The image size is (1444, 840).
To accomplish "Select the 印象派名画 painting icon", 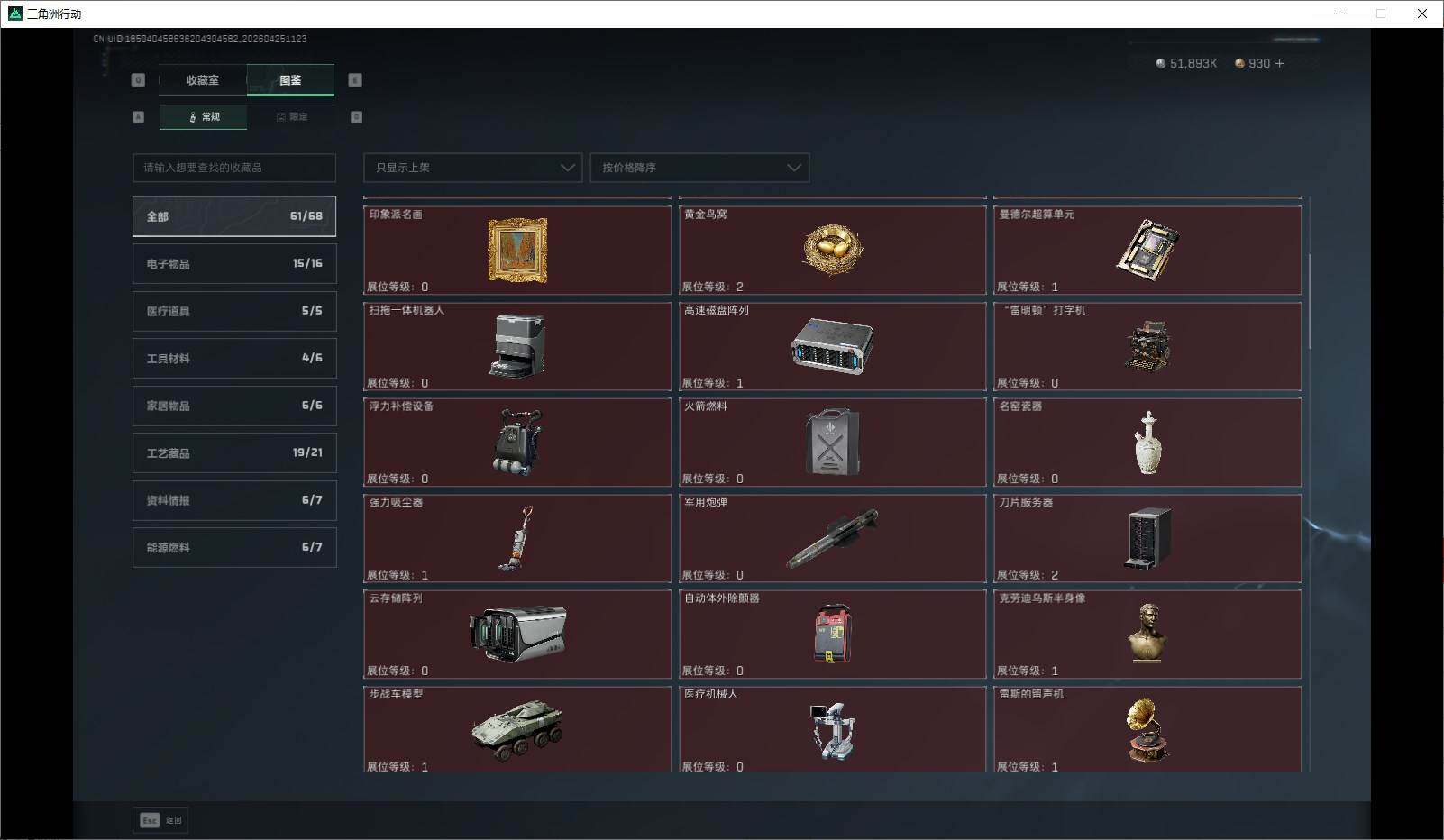I will [x=517, y=250].
